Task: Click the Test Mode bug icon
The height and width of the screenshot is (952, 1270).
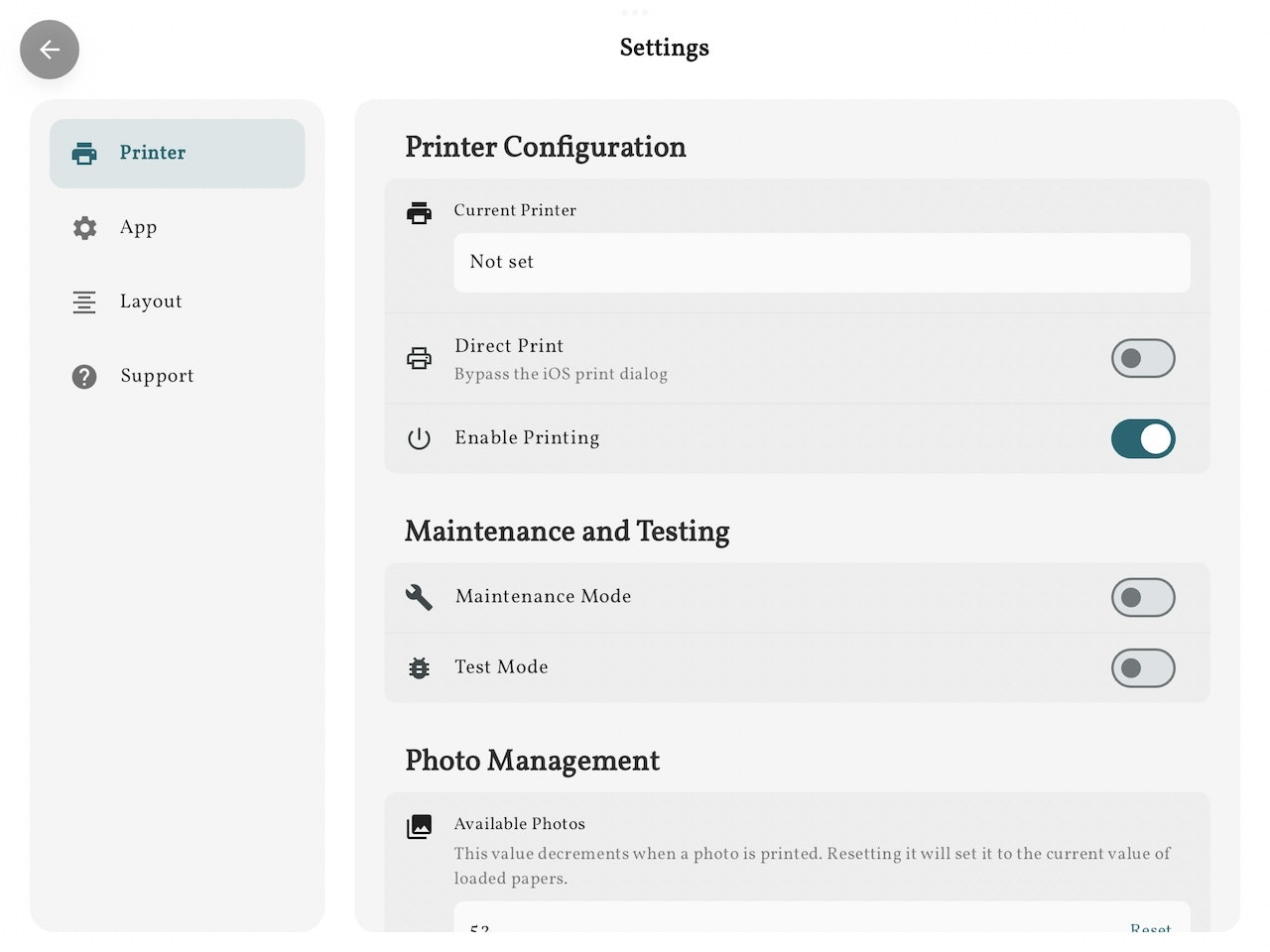Action: (x=420, y=668)
